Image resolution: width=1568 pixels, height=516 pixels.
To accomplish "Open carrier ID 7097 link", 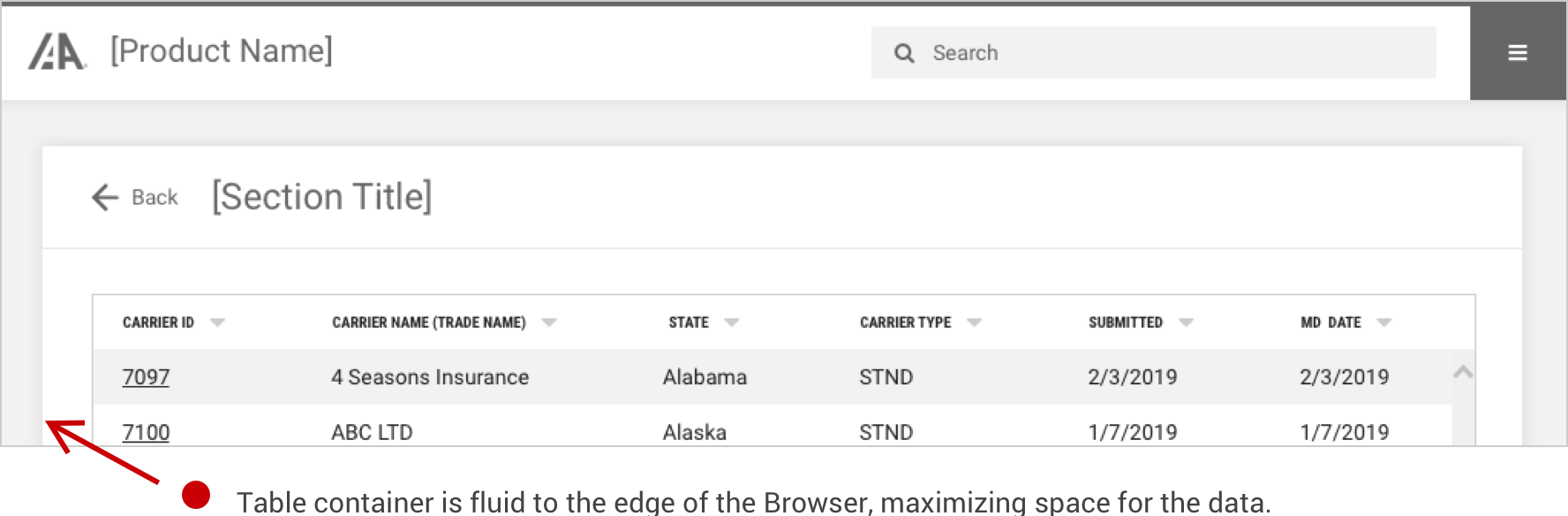I will click(x=146, y=377).
